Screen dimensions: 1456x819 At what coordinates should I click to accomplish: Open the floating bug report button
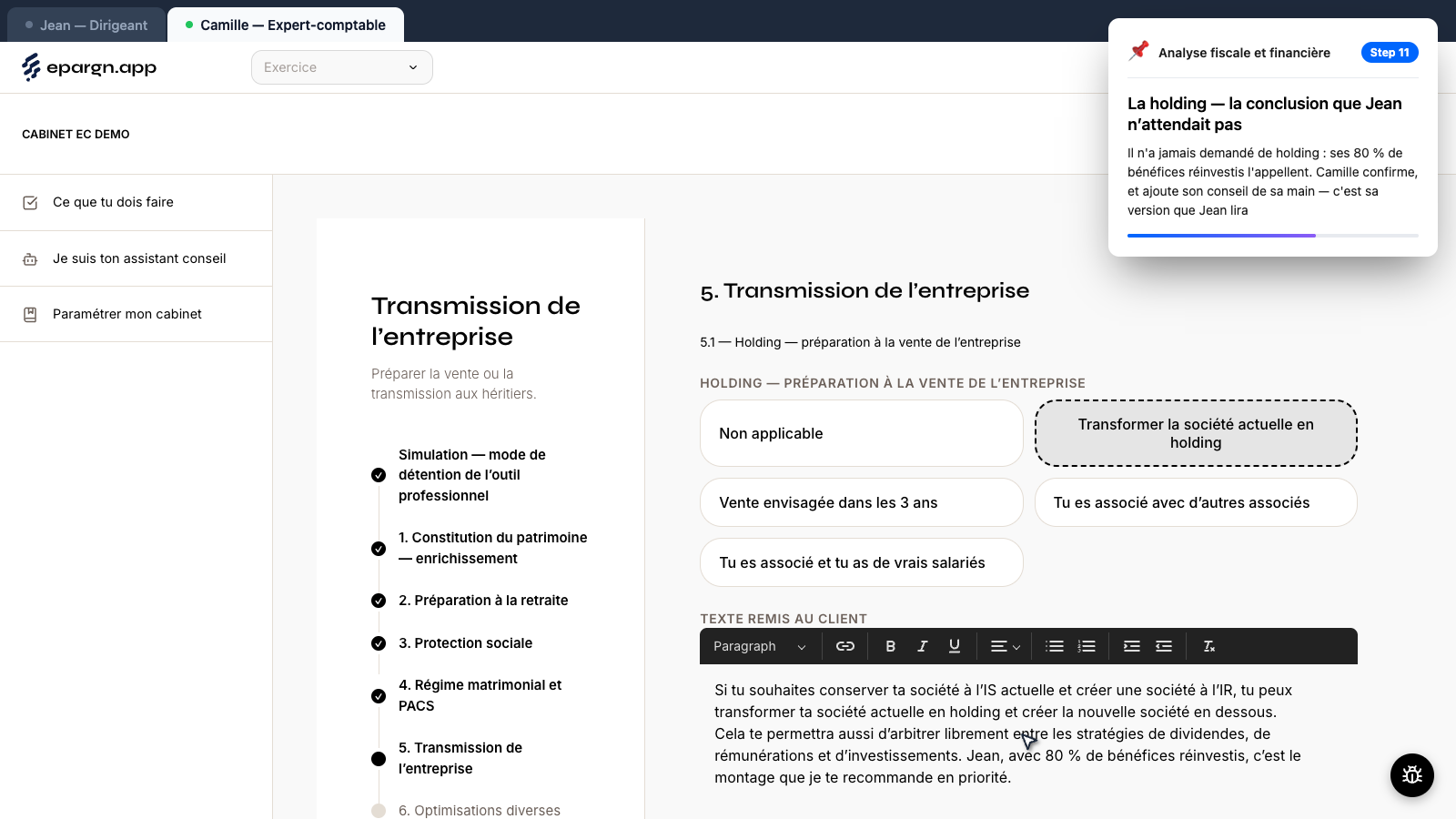pos(1412,775)
